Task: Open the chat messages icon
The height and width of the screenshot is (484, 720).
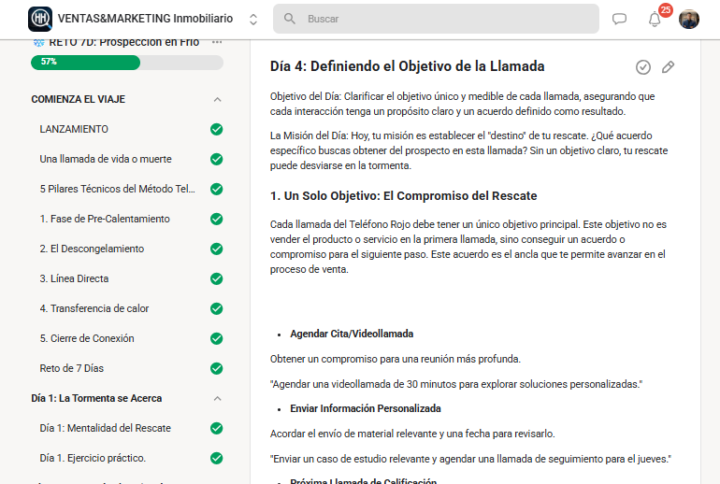Action: [619, 19]
